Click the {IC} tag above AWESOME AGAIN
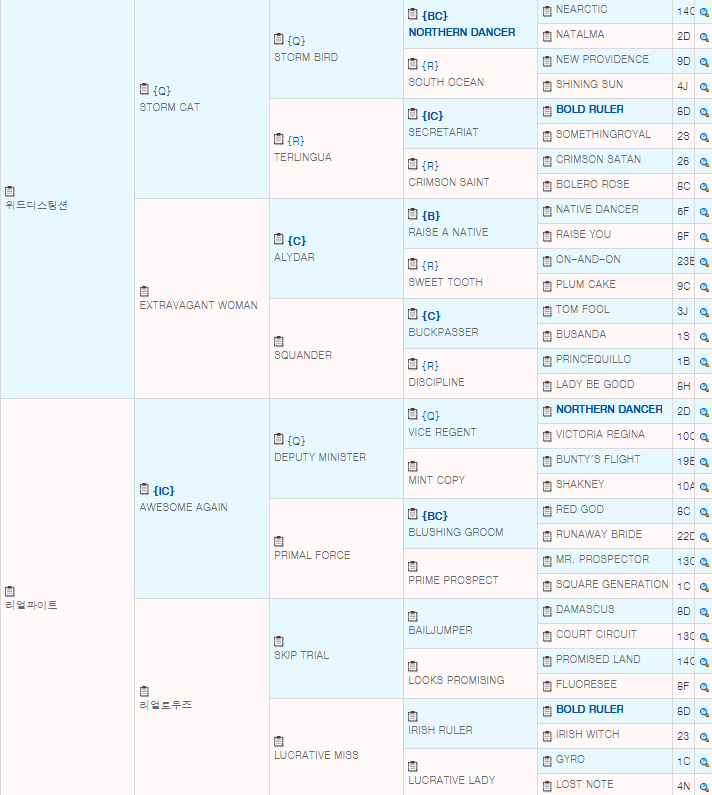 coord(164,491)
